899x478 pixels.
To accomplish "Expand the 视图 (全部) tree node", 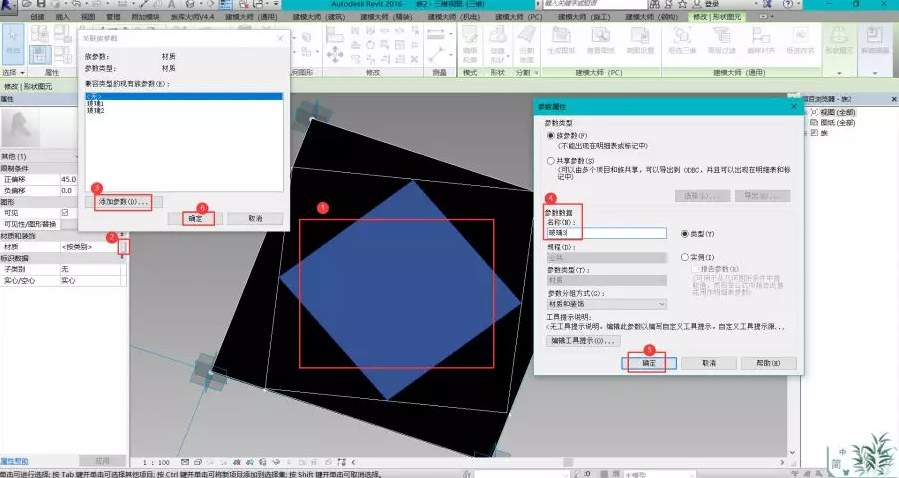I will 811,111.
